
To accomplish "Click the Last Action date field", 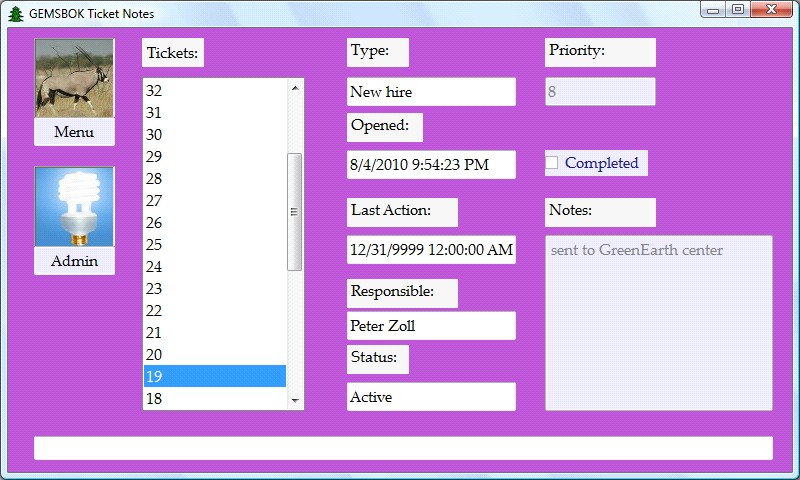I will (x=431, y=249).
